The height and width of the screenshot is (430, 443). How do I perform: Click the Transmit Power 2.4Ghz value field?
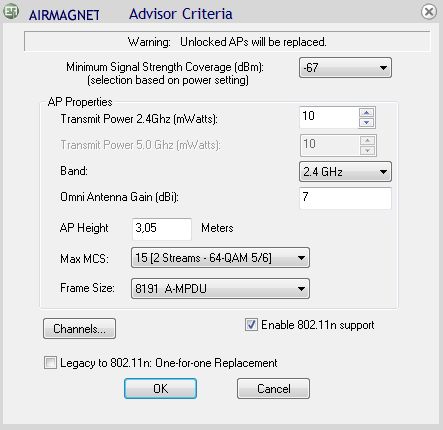(x=329, y=117)
